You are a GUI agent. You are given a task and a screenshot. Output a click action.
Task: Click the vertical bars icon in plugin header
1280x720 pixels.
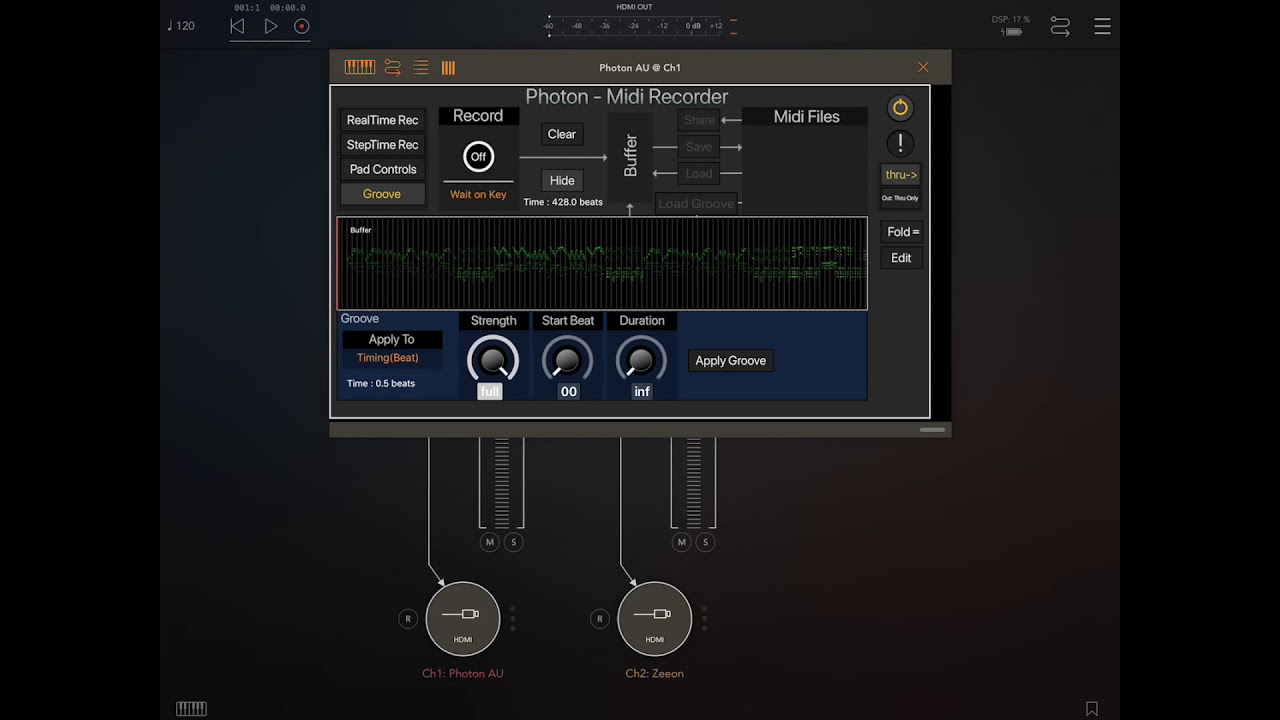pos(448,67)
